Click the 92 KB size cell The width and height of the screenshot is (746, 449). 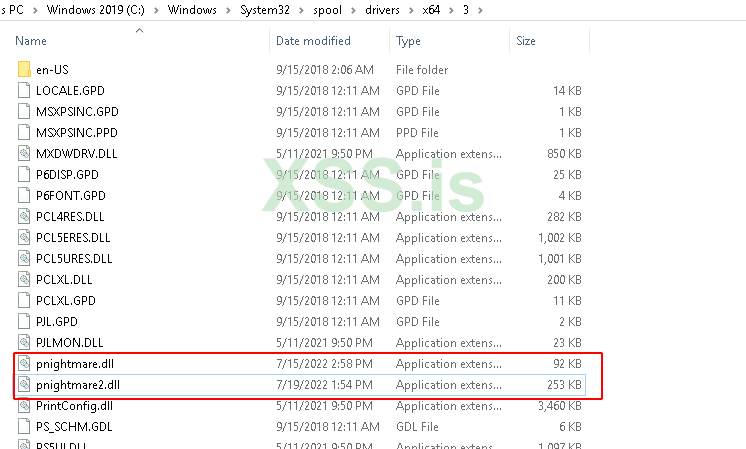pyautogui.click(x=568, y=364)
